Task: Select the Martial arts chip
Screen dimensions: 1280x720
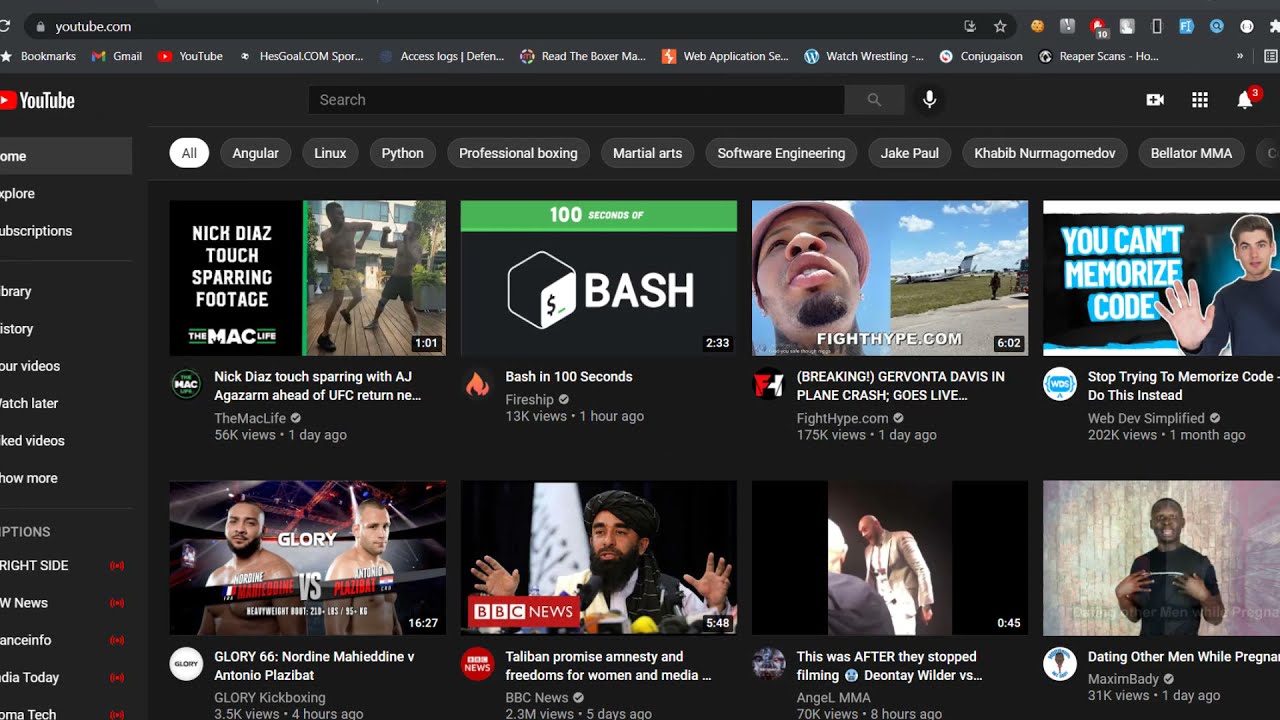Action: (x=647, y=153)
